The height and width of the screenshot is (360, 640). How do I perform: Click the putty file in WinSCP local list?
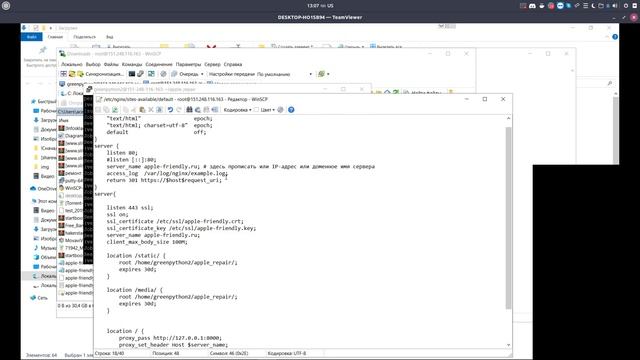71,181
